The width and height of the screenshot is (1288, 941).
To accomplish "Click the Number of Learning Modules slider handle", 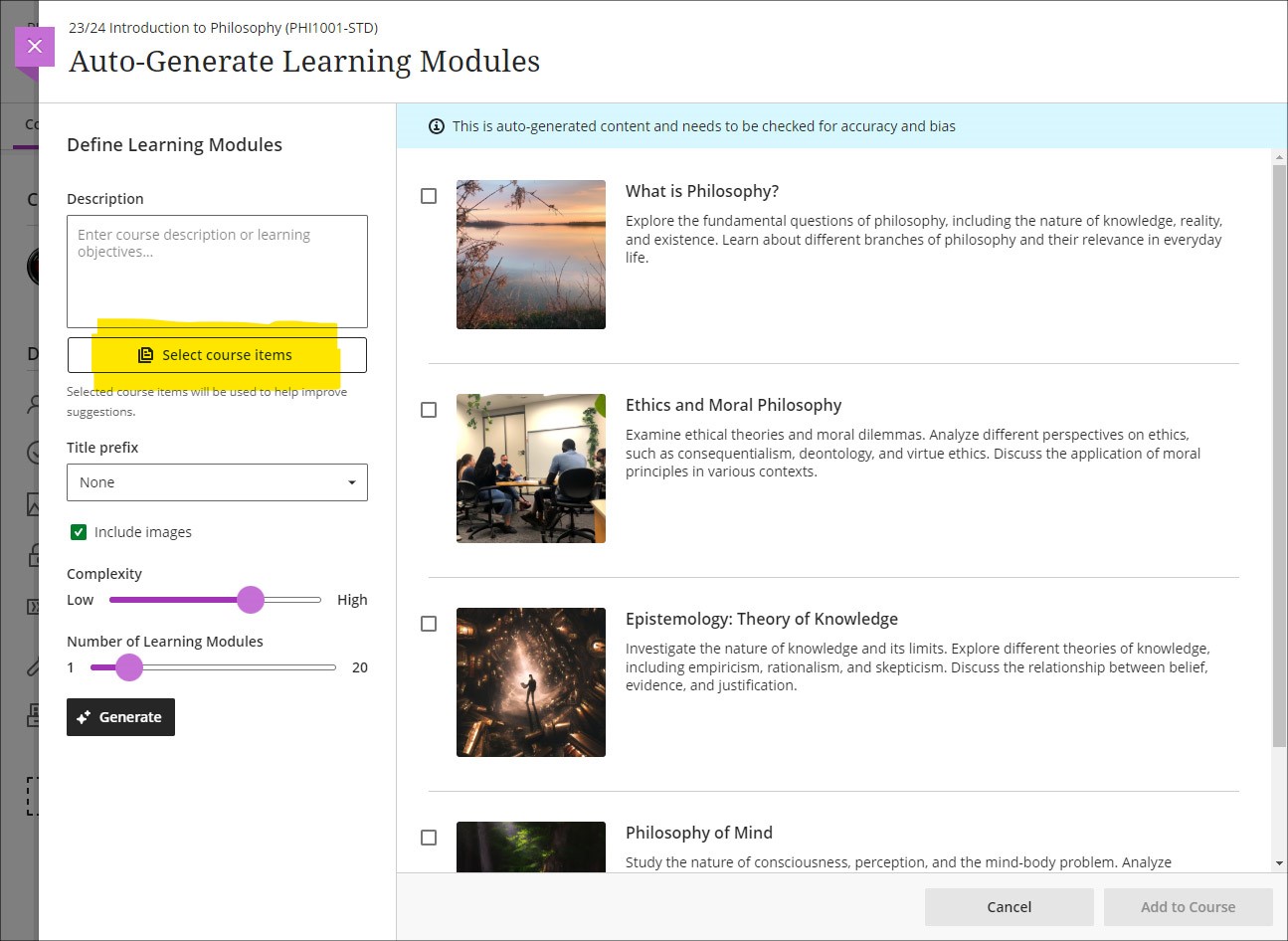I will (129, 667).
